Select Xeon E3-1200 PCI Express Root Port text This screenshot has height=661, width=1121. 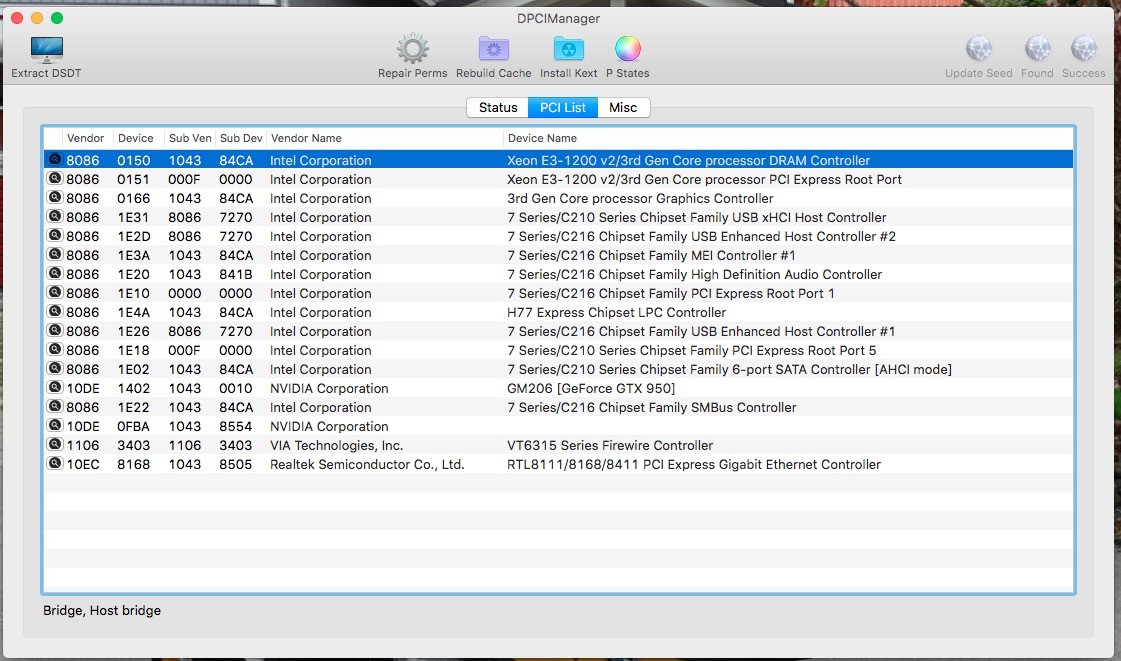704,179
